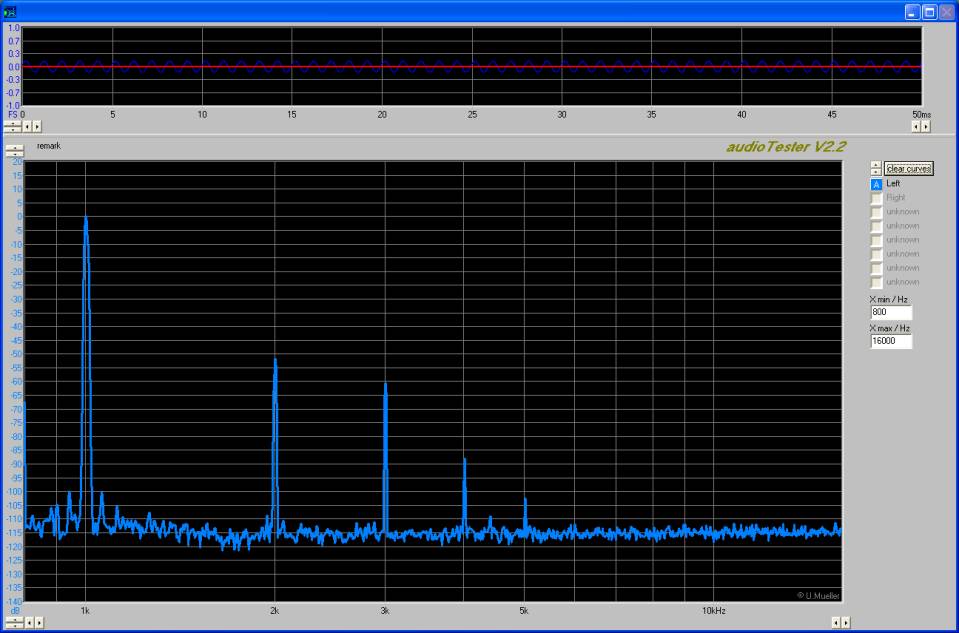The width and height of the screenshot is (959, 633).
Task: Enable the Right channel curve checkbox
Action: coord(876,198)
